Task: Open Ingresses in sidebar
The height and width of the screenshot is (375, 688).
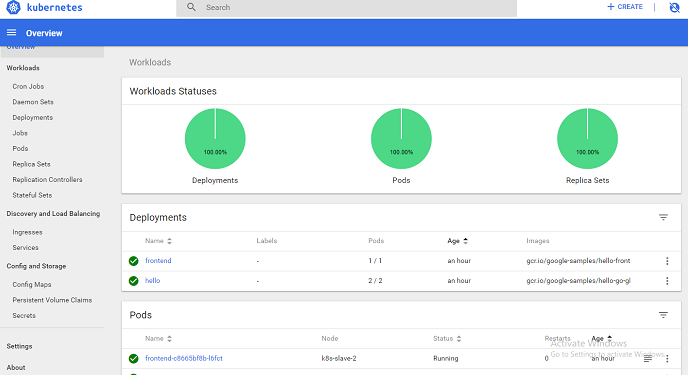Action: coord(27,232)
